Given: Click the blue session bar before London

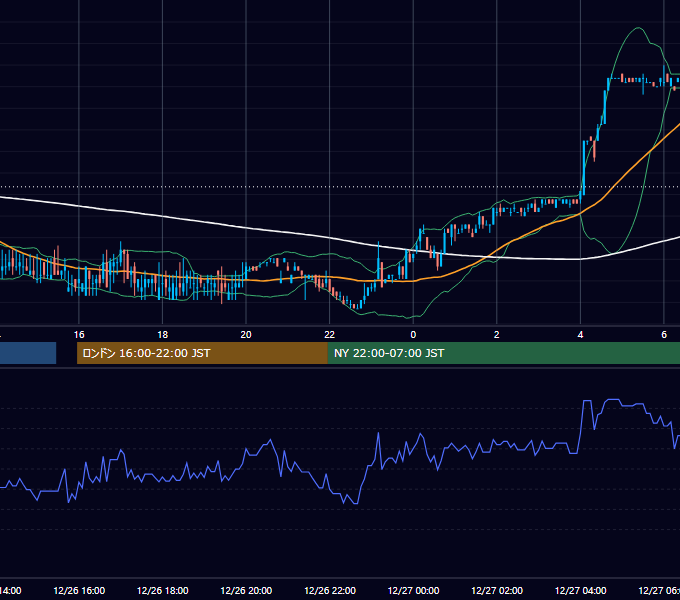Looking at the screenshot, I should 28,353.
